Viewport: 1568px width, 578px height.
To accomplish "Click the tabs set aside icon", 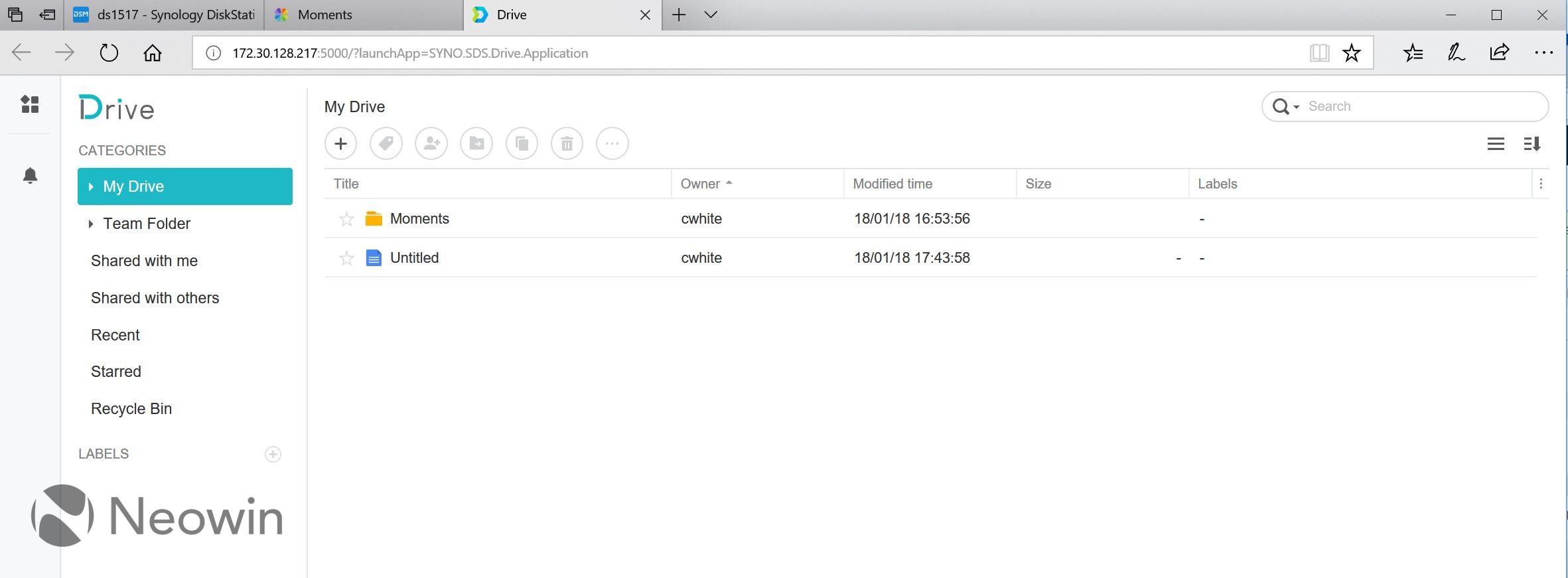I will tap(15, 15).
